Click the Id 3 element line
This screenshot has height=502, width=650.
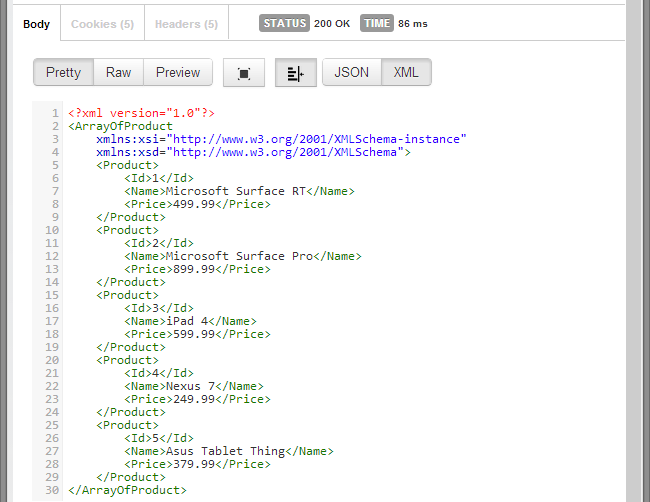[x=159, y=308]
